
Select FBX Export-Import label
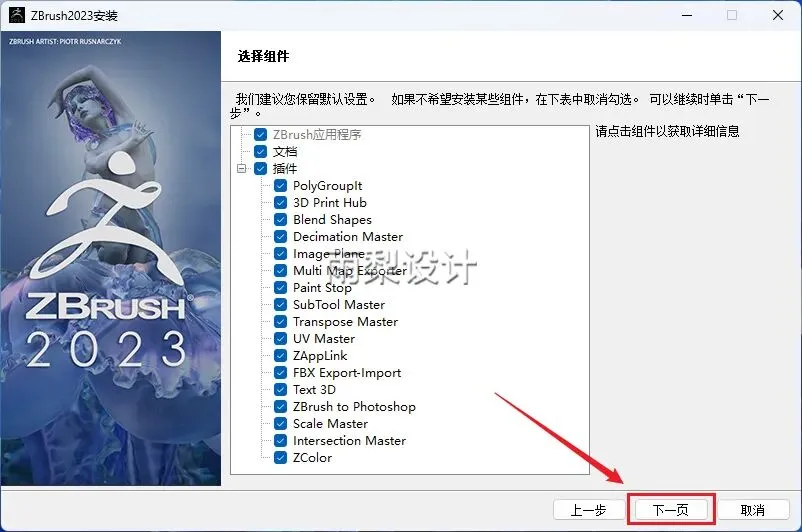347,372
